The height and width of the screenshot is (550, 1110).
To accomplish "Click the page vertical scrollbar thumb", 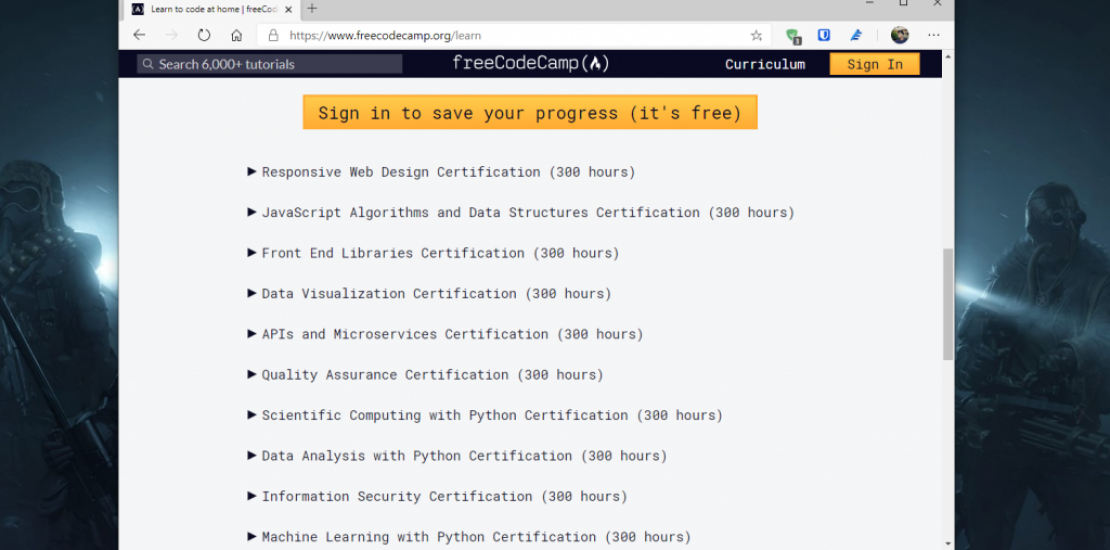I will click(x=947, y=305).
